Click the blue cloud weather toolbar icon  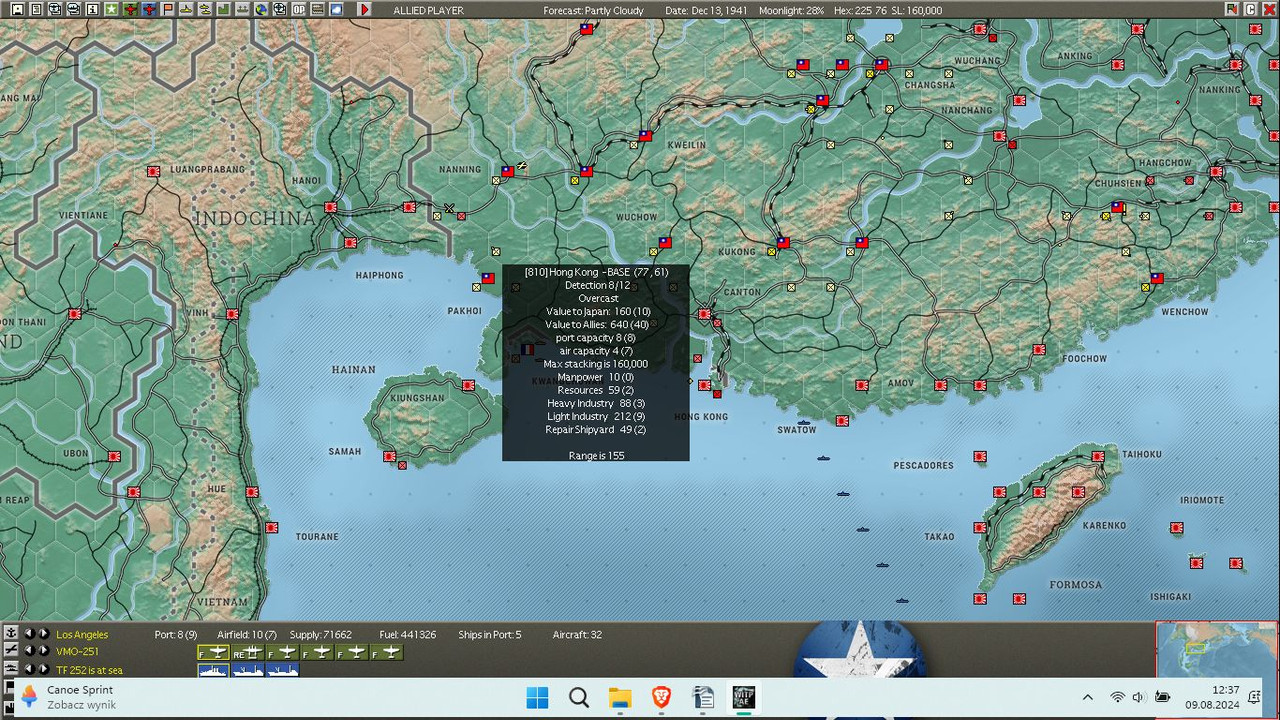click(336, 9)
